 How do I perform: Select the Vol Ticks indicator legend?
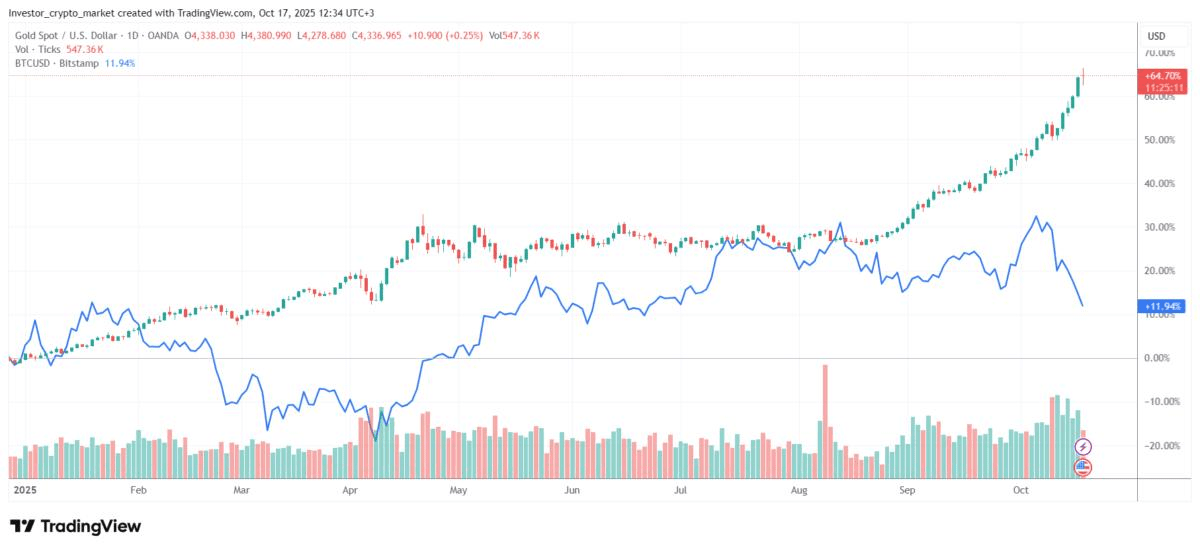click(32, 49)
